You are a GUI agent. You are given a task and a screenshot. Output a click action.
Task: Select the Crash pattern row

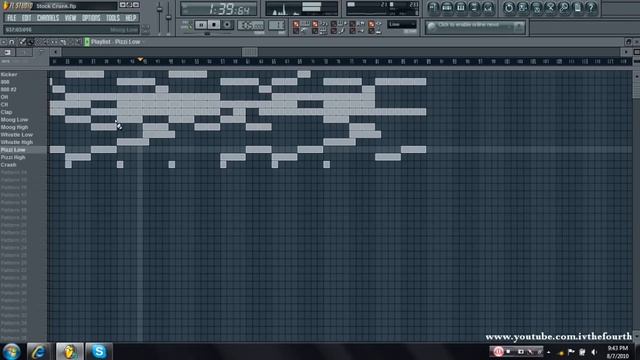tap(23, 165)
